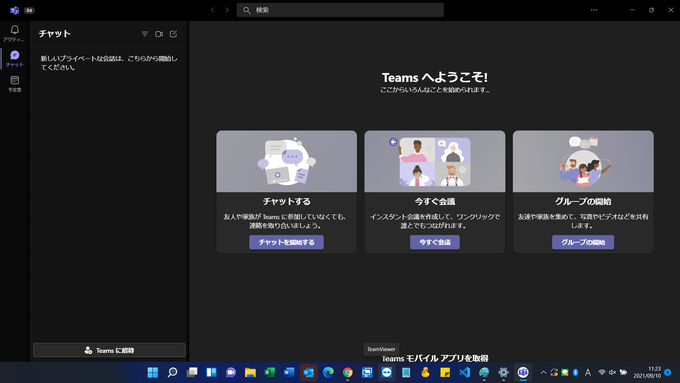
Task: Open the purple Chat app on the taskbar
Action: point(231,372)
